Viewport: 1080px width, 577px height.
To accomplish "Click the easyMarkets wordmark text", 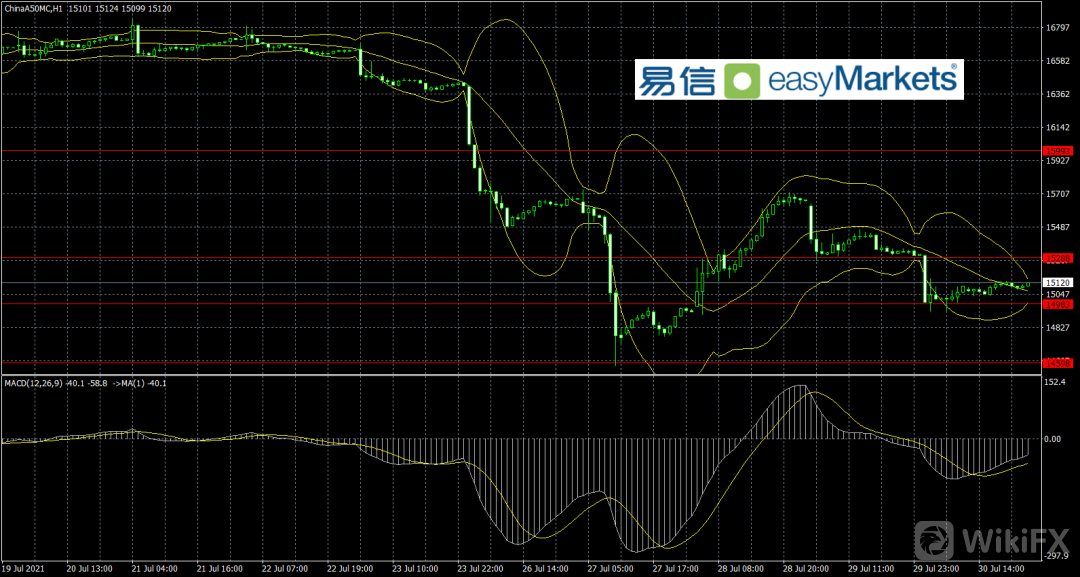I will (862, 79).
